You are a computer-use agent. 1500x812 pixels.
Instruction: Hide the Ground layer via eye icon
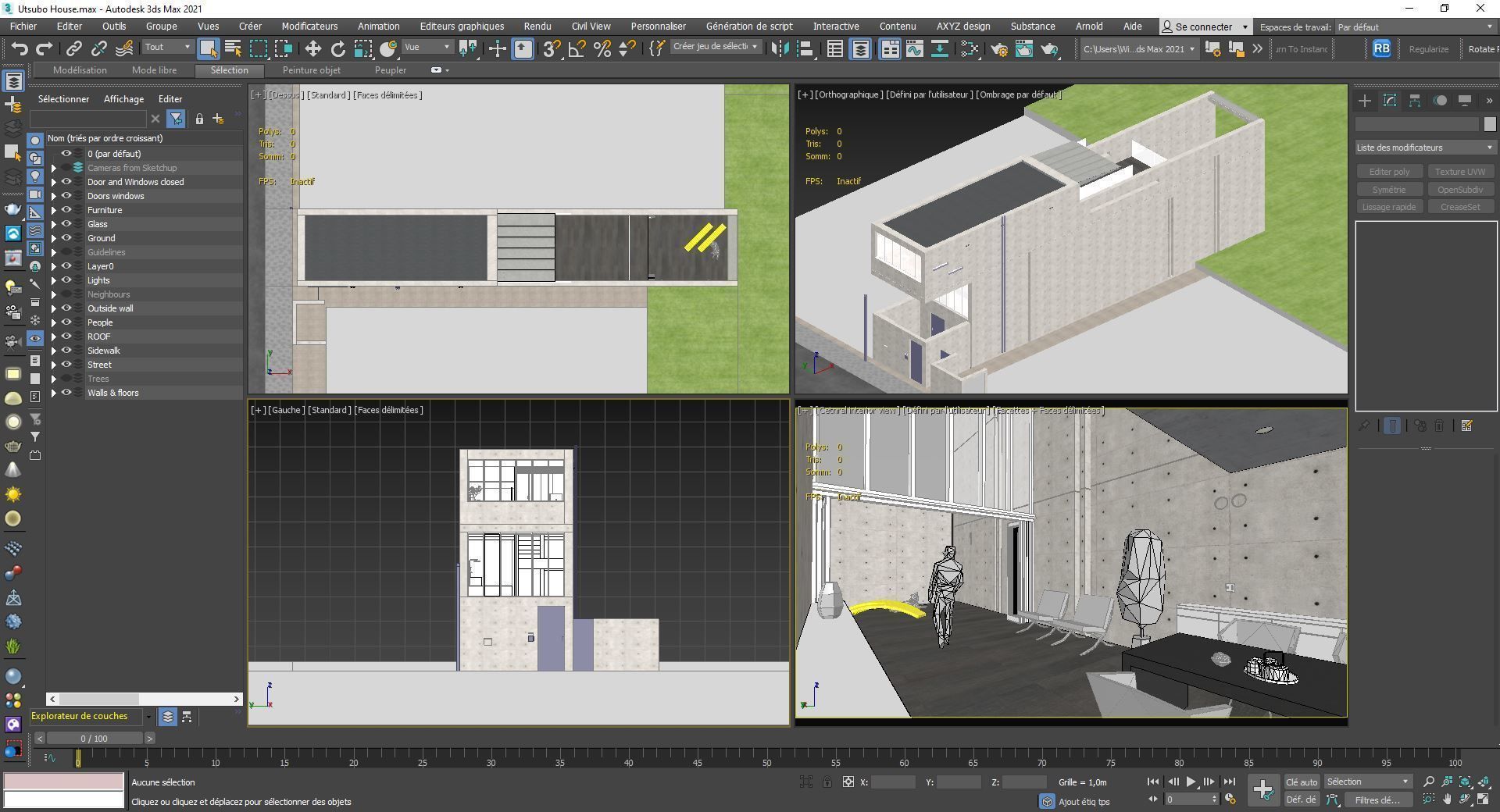pyautogui.click(x=66, y=238)
